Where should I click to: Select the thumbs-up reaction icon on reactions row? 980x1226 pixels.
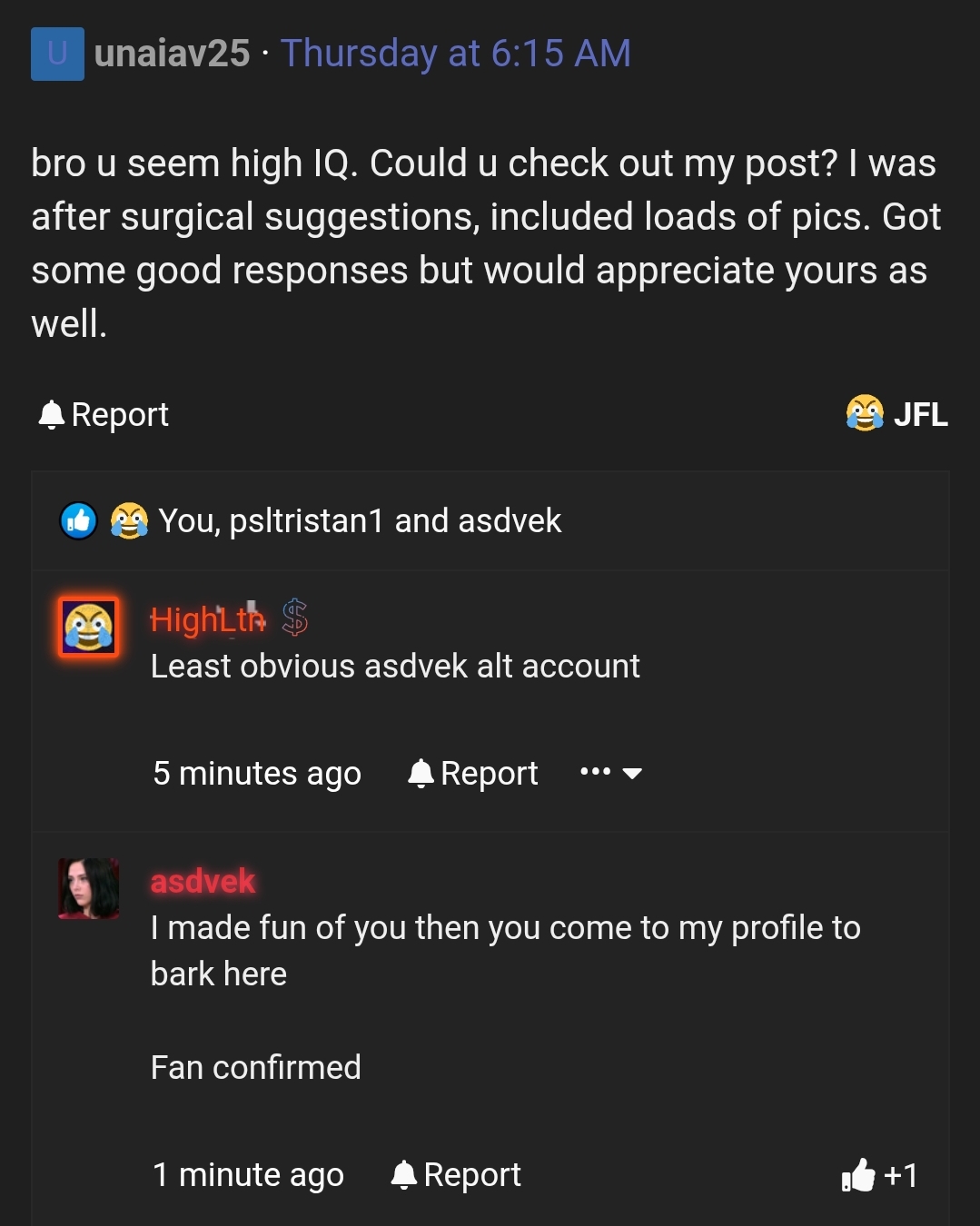pos(78,520)
